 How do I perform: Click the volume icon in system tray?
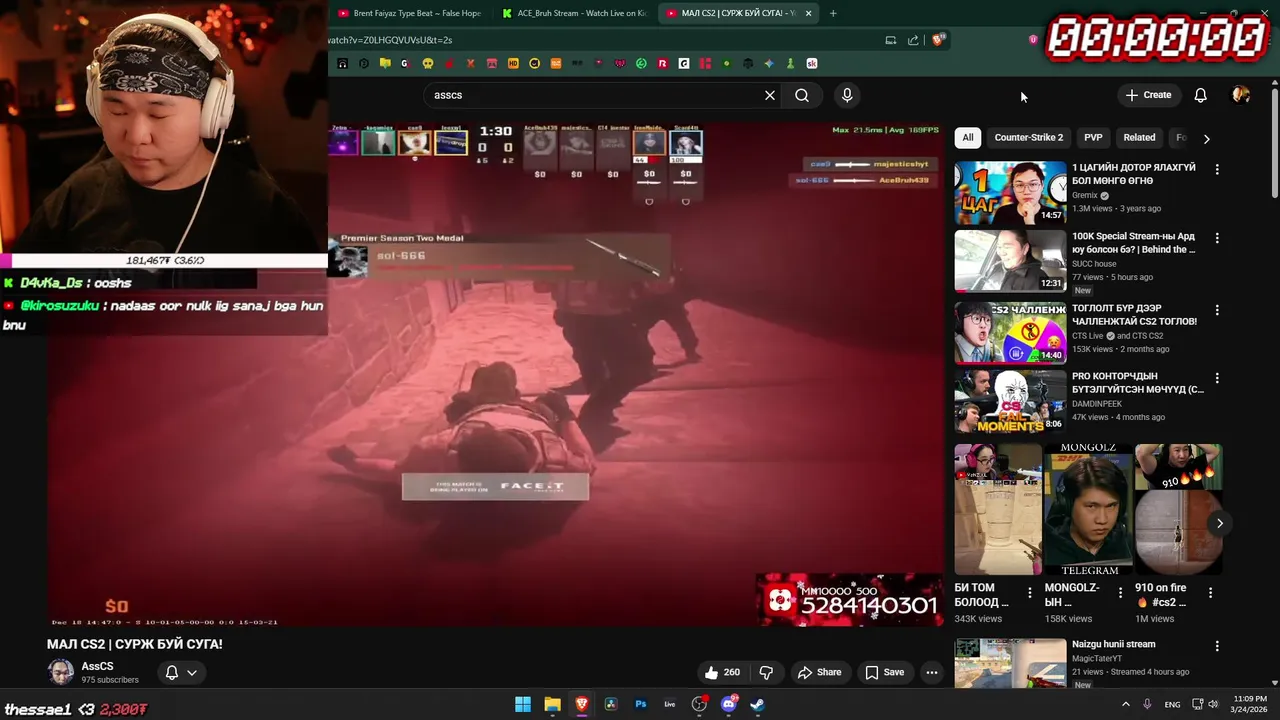pyautogui.click(x=1213, y=704)
